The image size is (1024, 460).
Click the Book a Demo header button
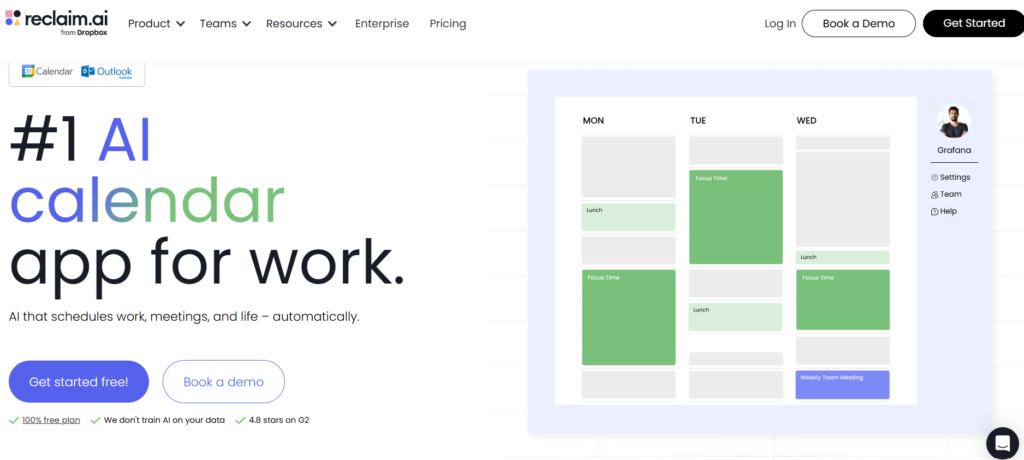[858, 23]
